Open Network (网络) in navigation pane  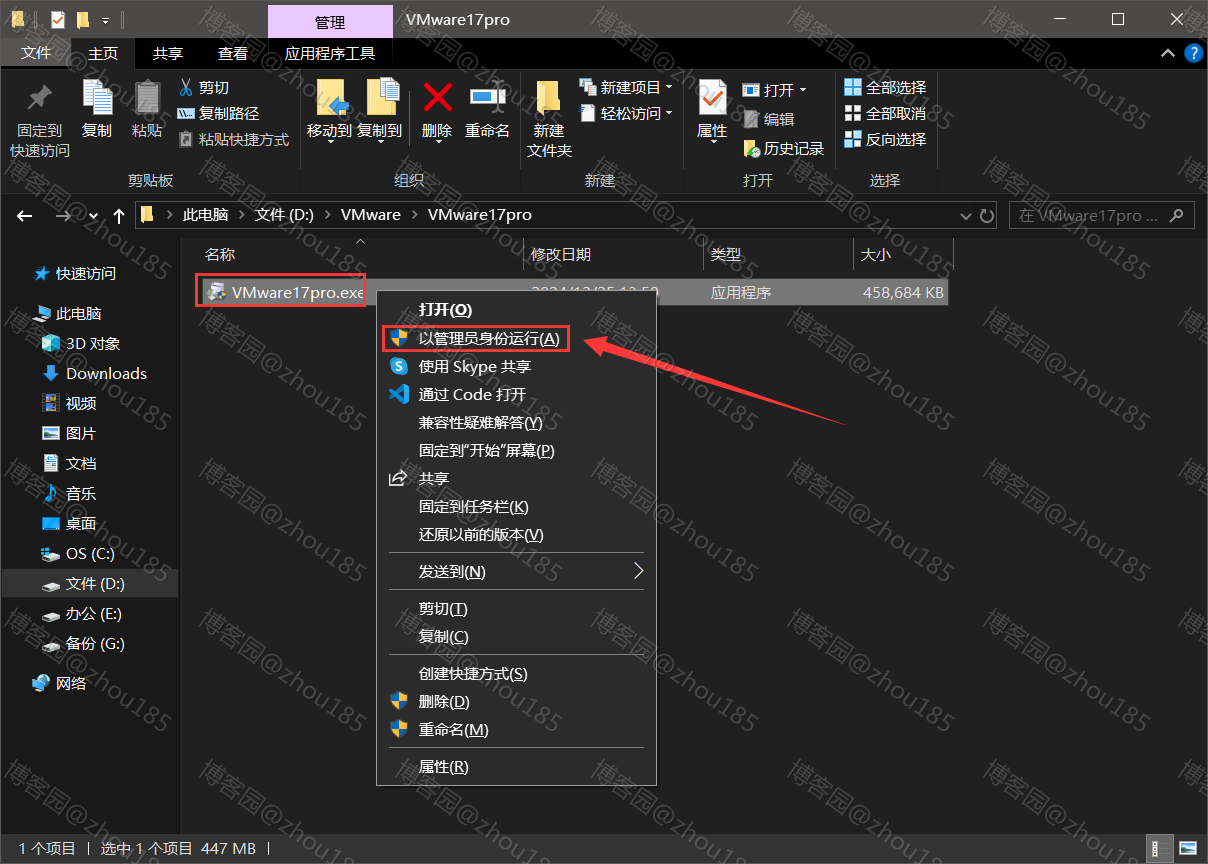[71, 683]
